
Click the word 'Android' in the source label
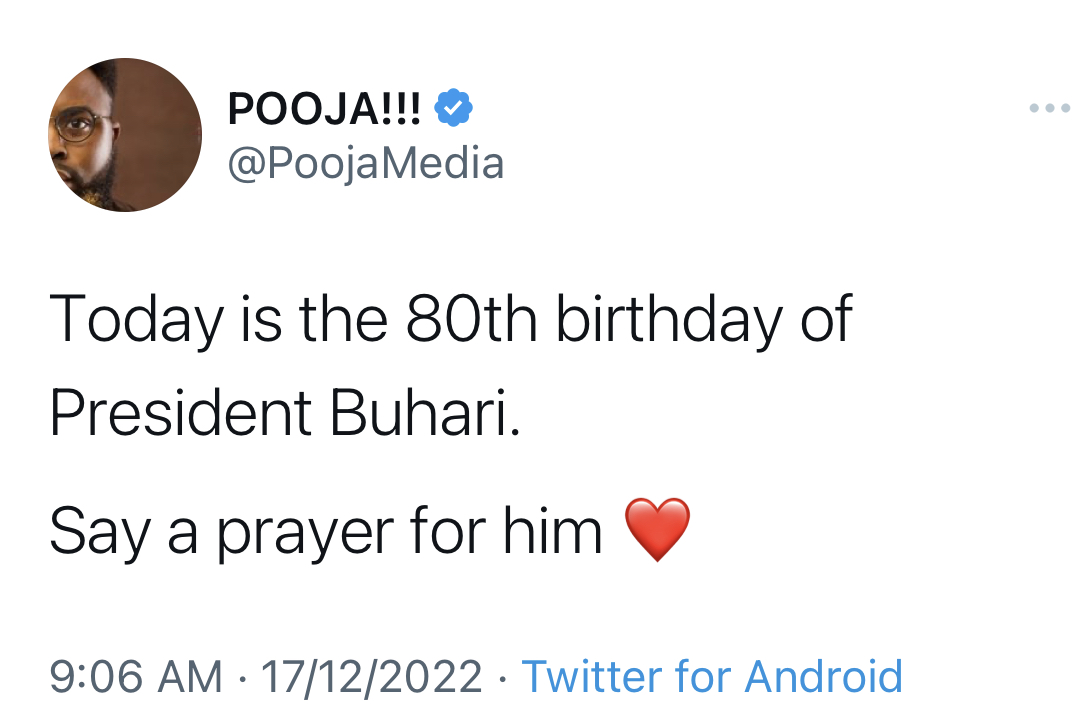click(x=824, y=677)
